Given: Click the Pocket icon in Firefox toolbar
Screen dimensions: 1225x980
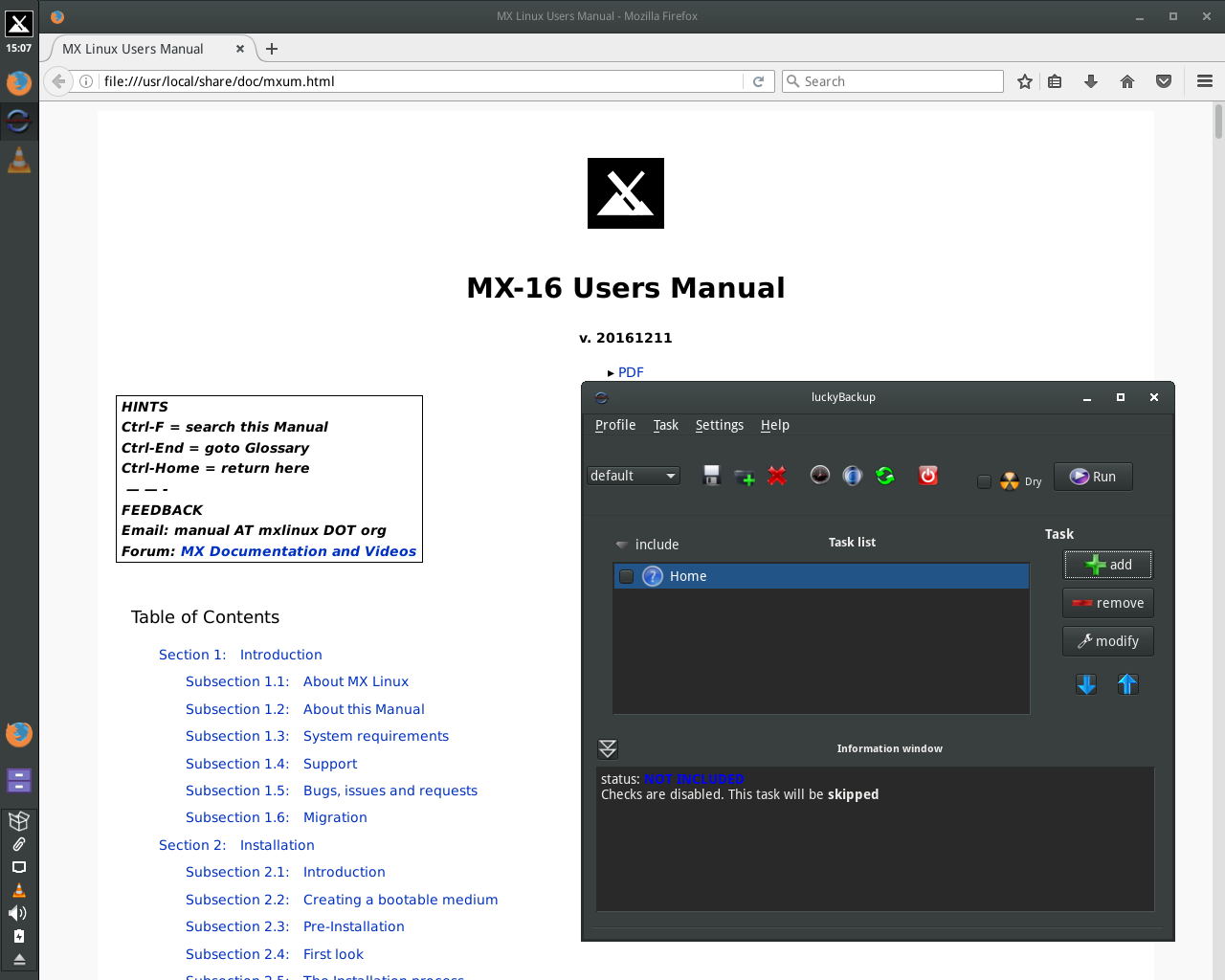Looking at the screenshot, I should click(1164, 81).
